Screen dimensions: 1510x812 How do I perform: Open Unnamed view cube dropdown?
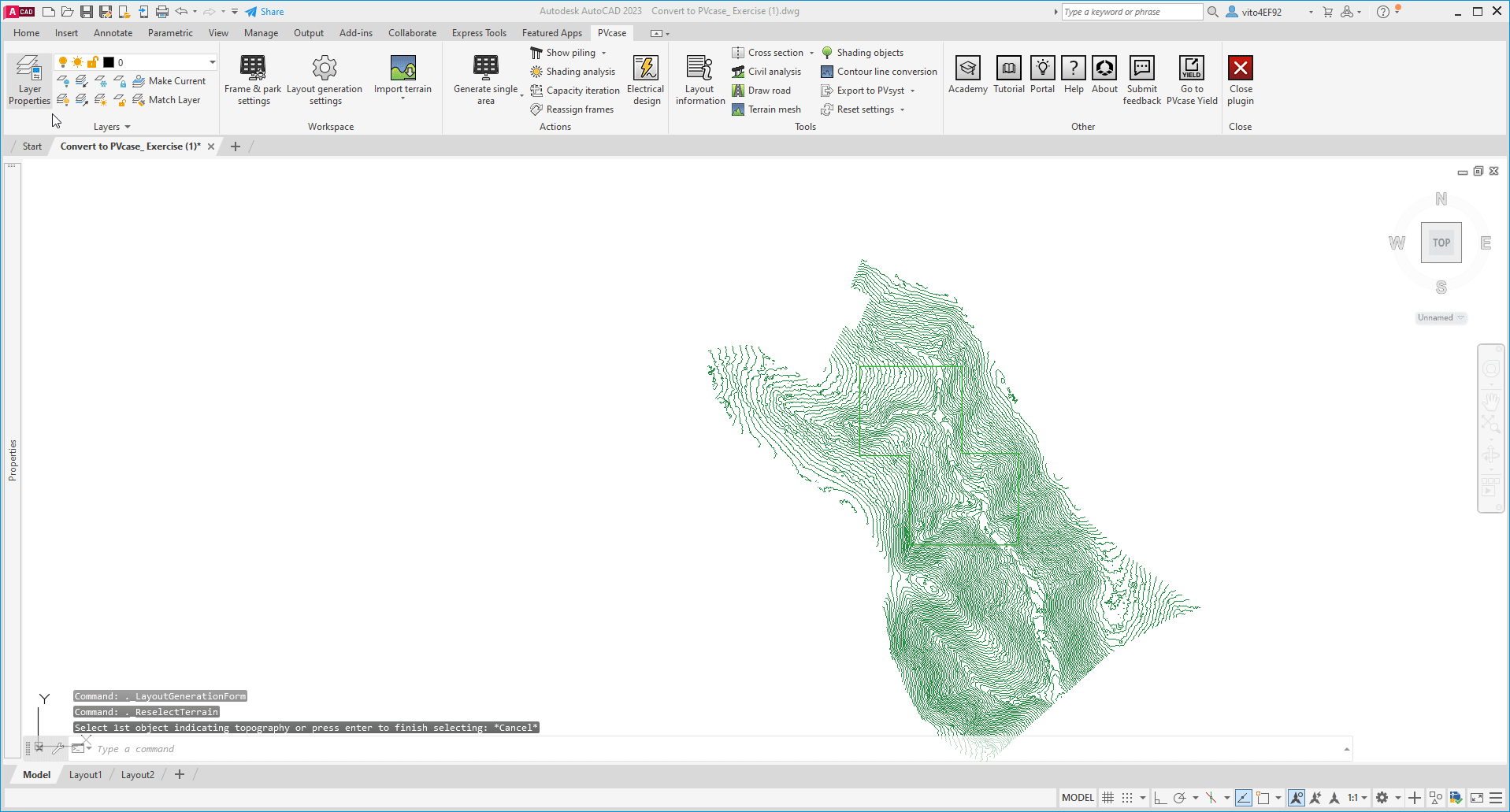[x=1441, y=317]
